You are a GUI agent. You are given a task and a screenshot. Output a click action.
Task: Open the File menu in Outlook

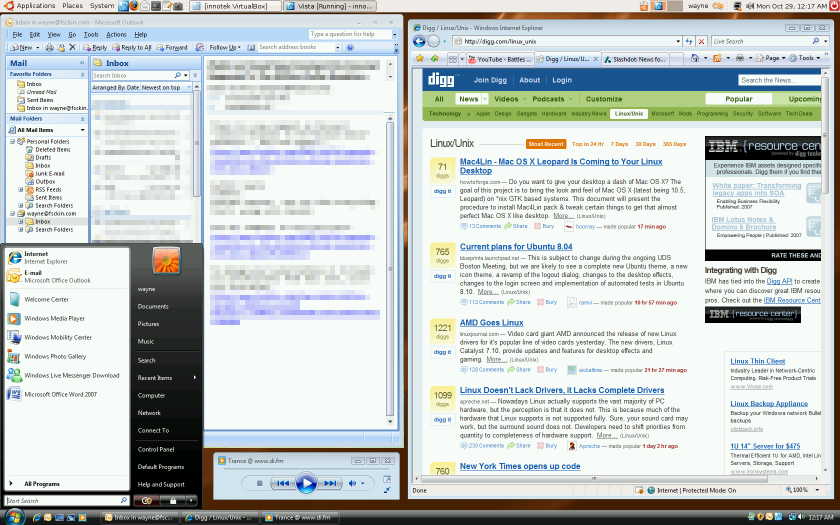(x=17, y=34)
